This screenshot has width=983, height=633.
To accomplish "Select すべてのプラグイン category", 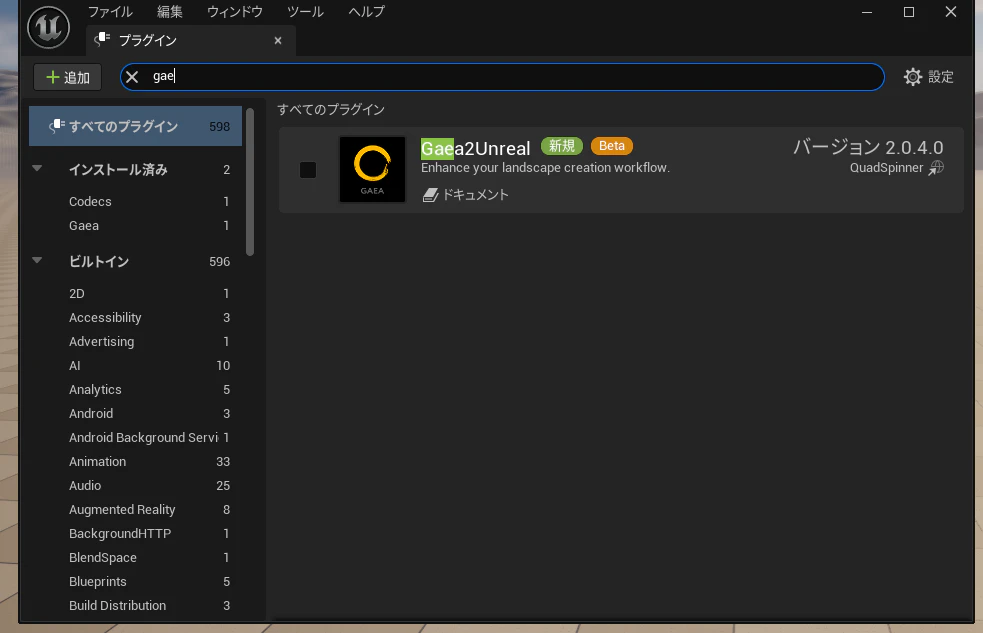I will pos(135,126).
